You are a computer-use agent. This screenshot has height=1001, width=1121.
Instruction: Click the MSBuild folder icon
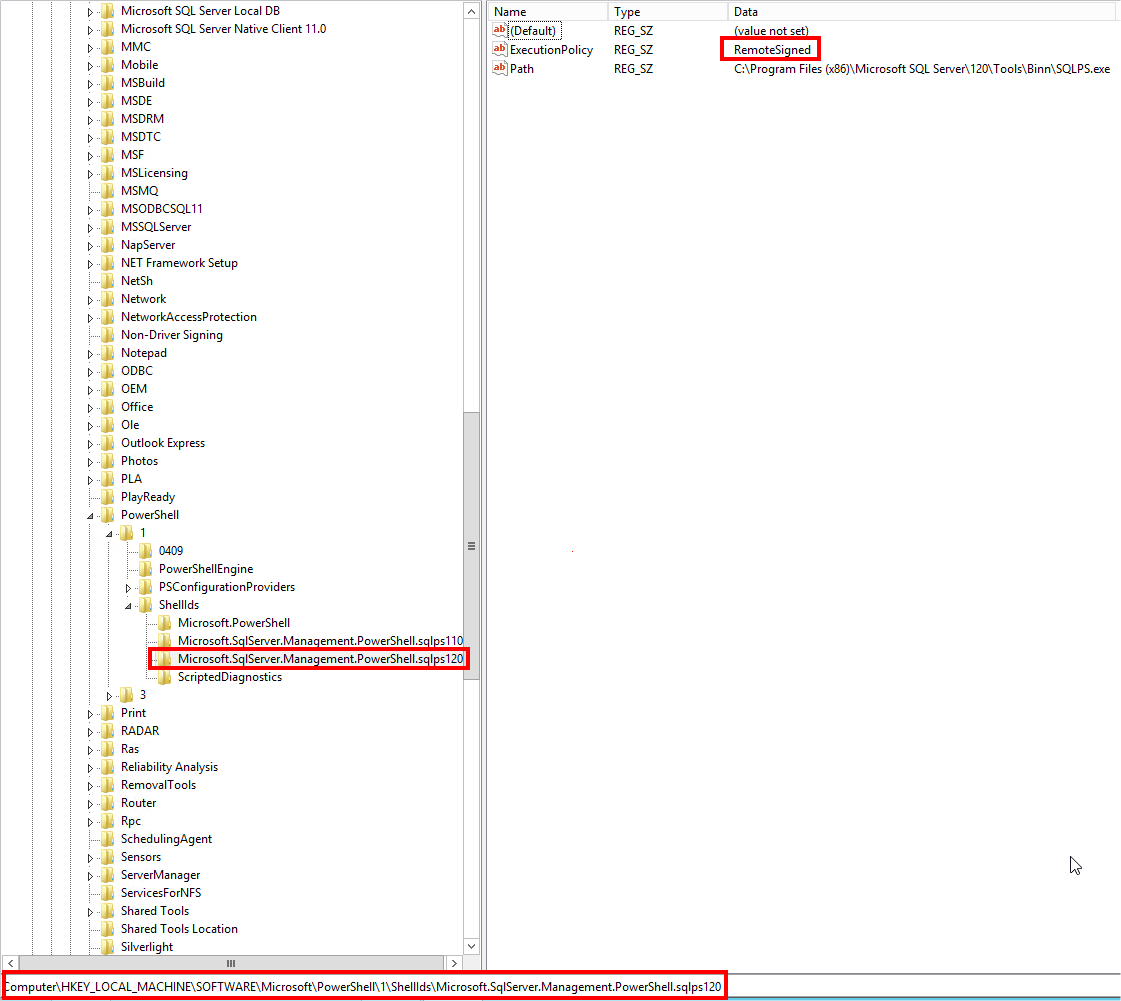coord(108,82)
